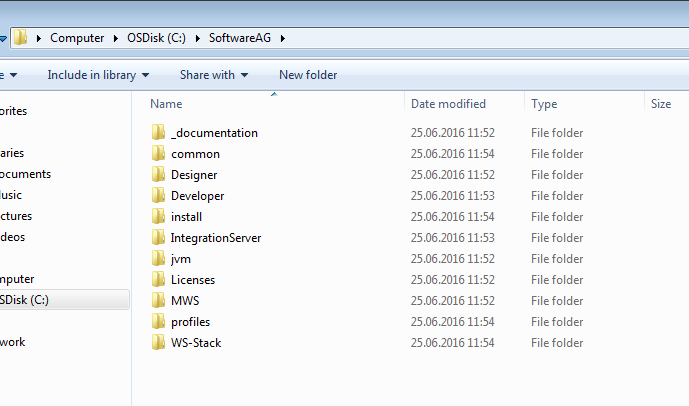Image resolution: width=689 pixels, height=406 pixels.
Task: Click the profiles folder icon
Action: click(158, 322)
